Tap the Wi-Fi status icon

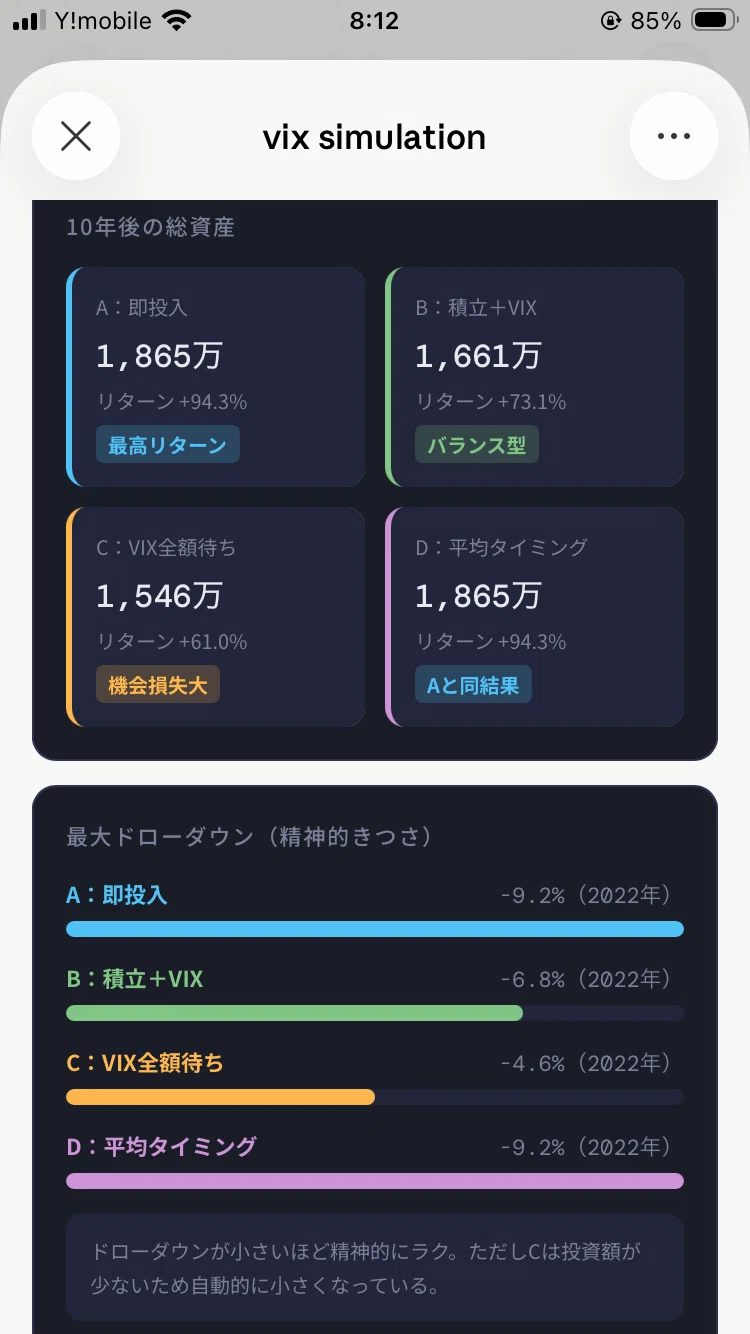pyautogui.click(x=177, y=21)
